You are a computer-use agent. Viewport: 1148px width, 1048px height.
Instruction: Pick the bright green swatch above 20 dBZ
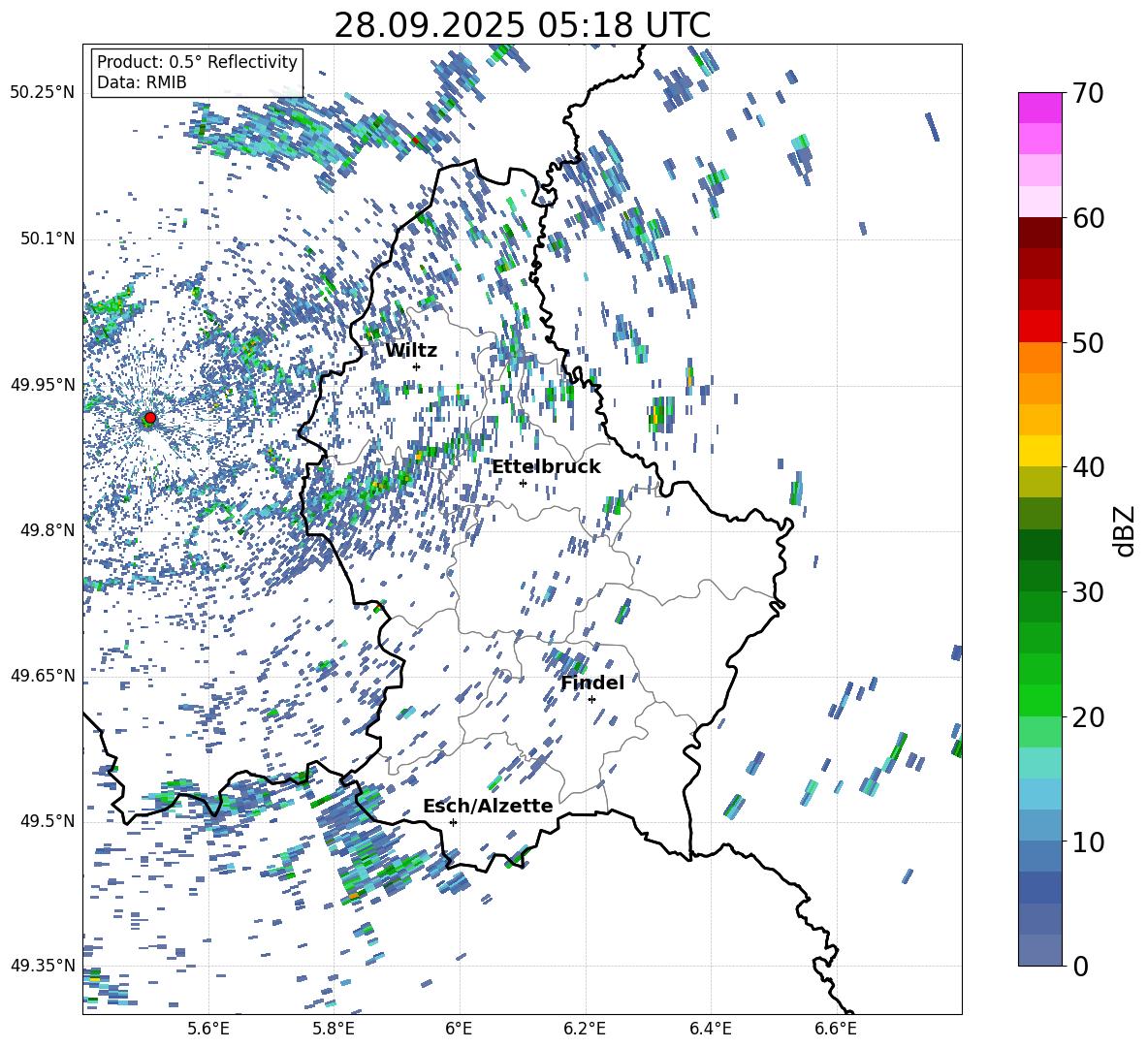(x=1039, y=700)
